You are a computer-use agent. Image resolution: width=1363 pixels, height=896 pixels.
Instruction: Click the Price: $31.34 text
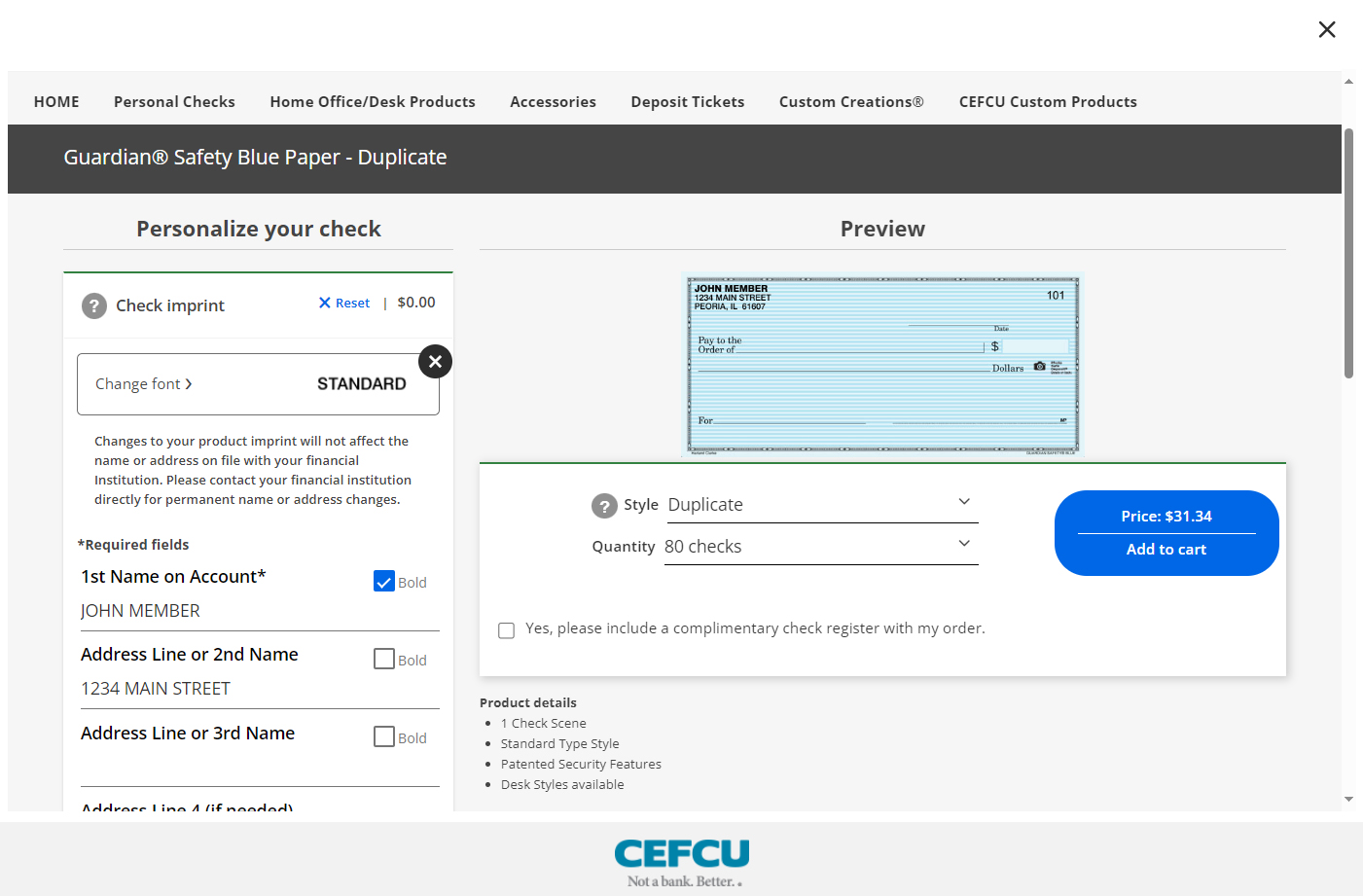pos(1166,517)
